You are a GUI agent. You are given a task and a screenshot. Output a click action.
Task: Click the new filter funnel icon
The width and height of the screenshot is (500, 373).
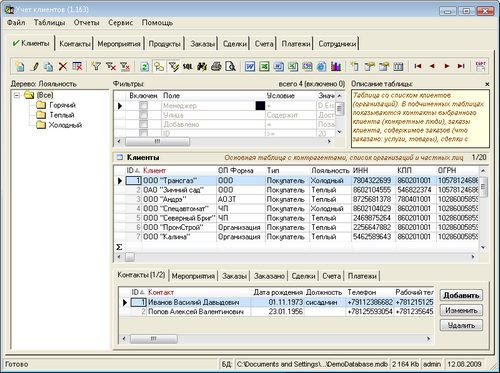[96, 66]
